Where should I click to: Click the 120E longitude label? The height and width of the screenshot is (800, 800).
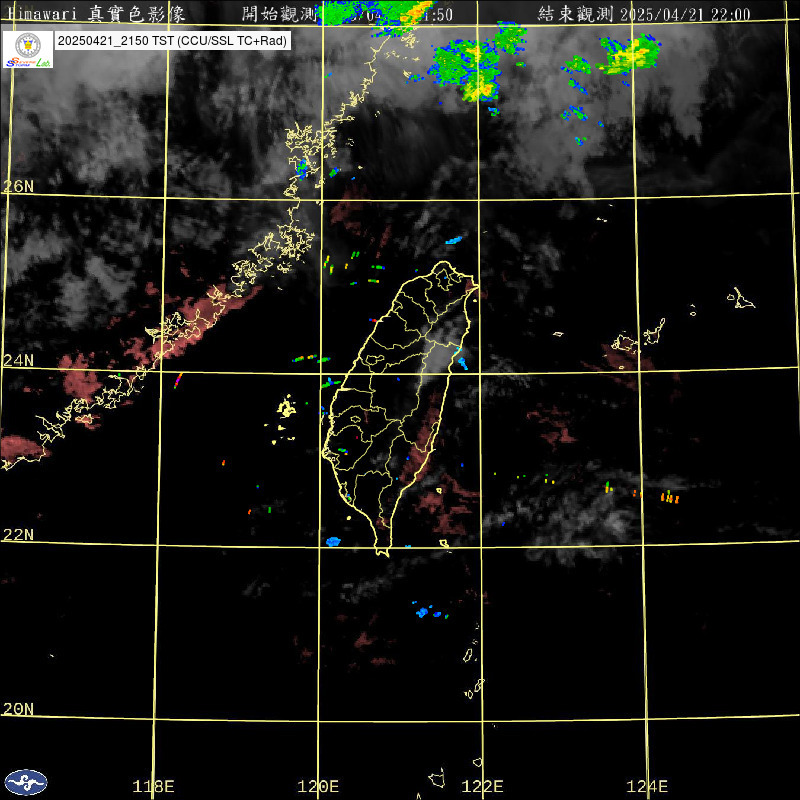coord(318,786)
